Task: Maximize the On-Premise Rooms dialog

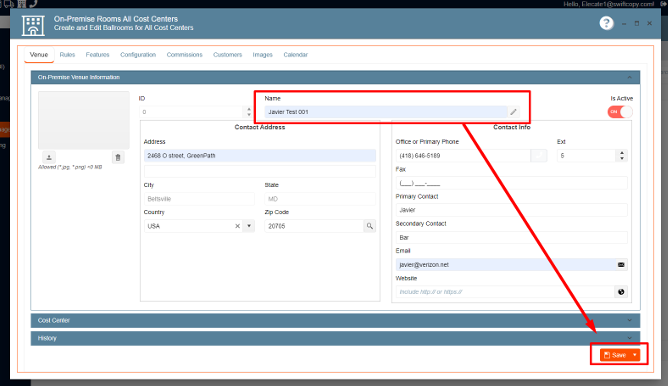Action: tap(636, 23)
